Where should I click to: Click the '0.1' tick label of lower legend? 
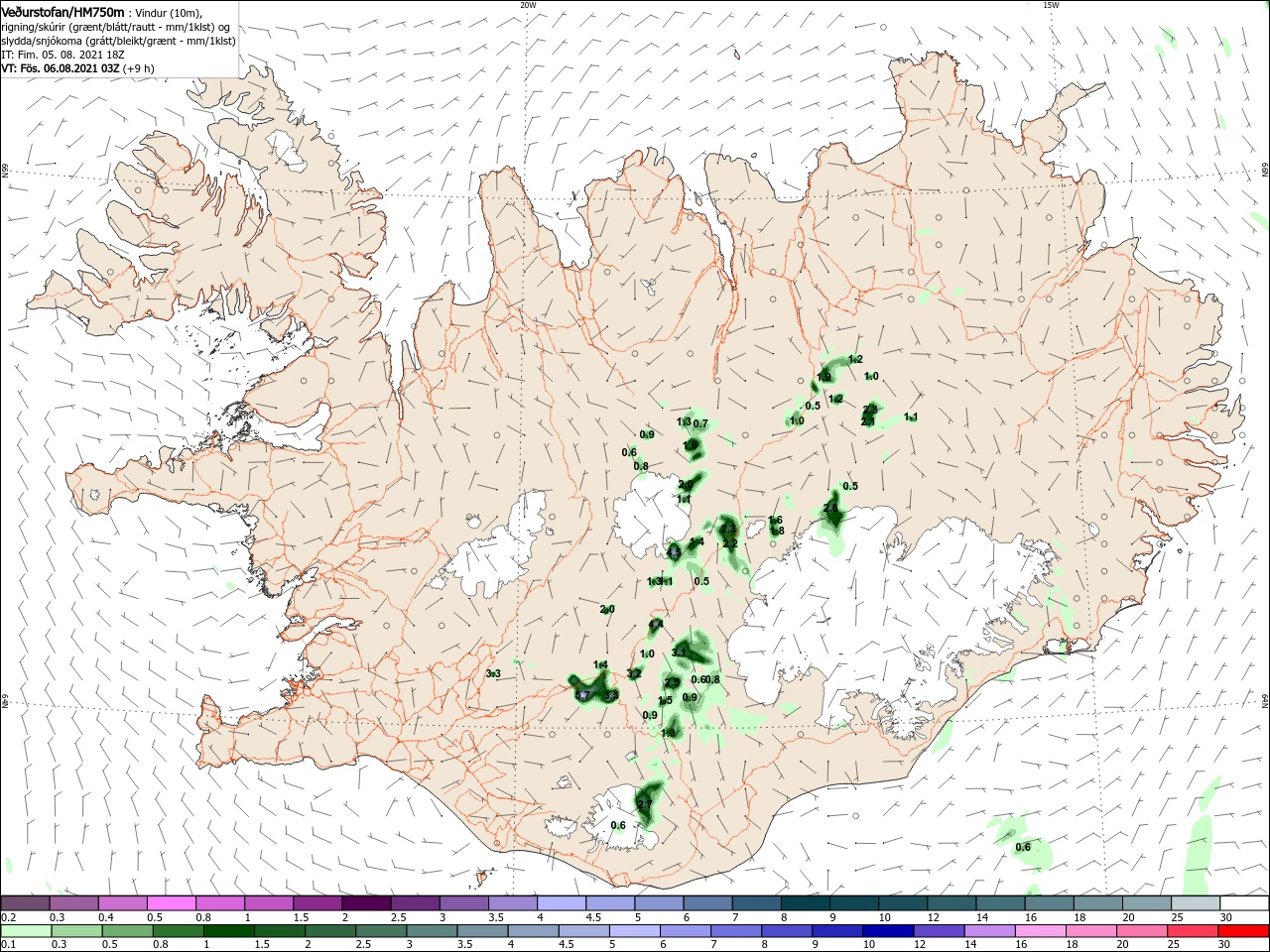click(x=8, y=945)
